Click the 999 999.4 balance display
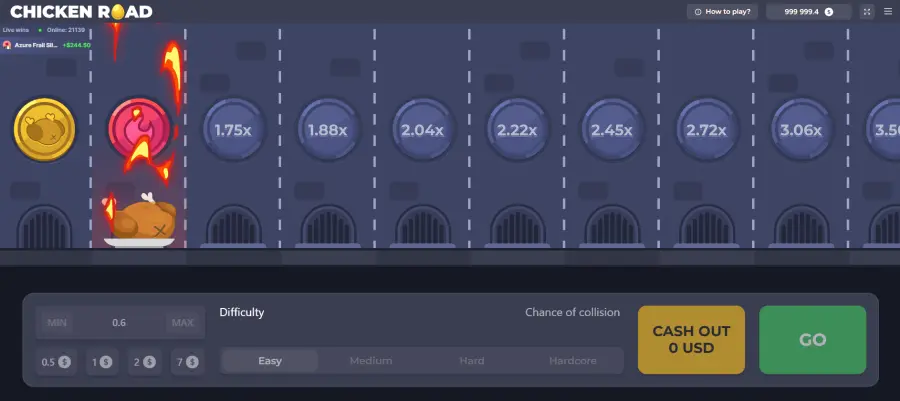 809,11
